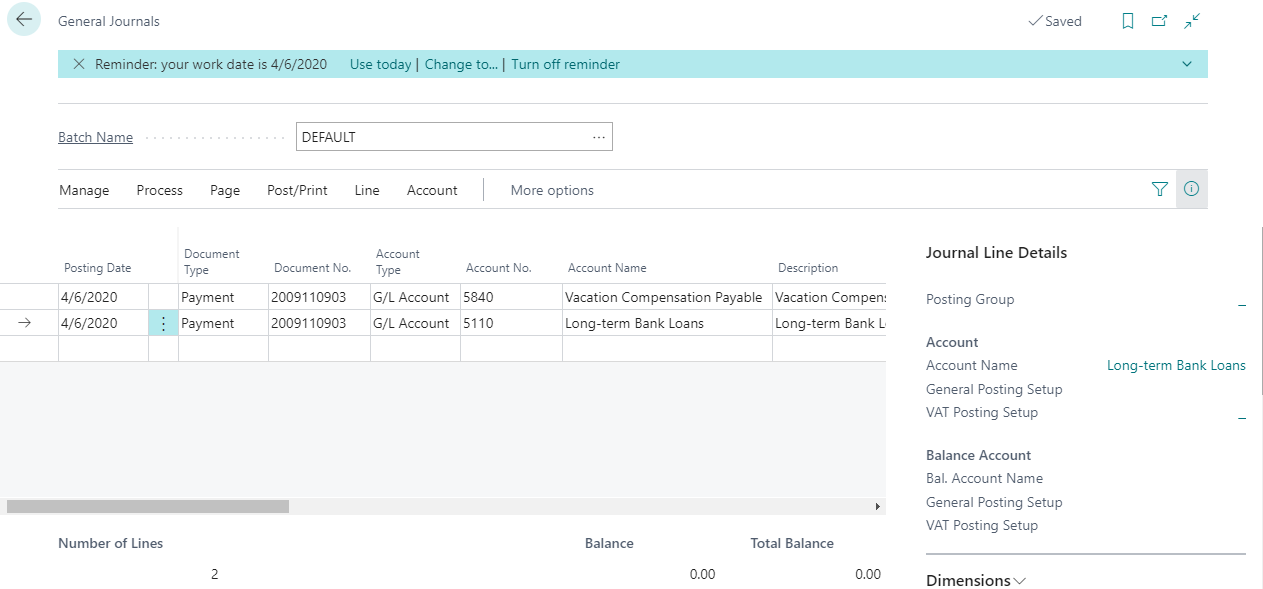Expand the reminder banner chevron
This screenshot has height=589, width=1263.
point(1187,63)
